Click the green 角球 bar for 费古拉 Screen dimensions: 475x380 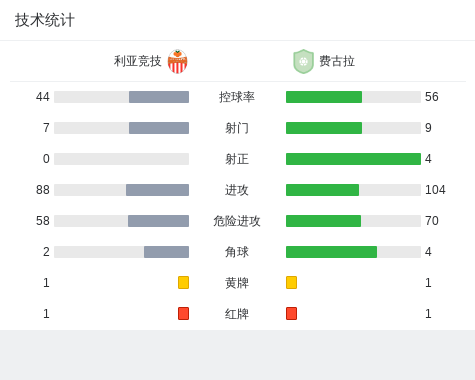click(331, 252)
